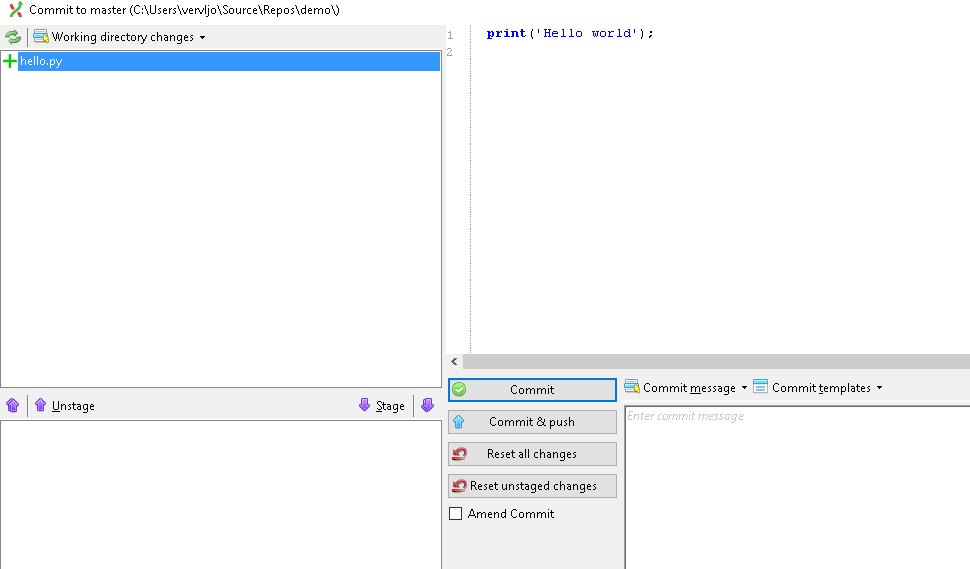Click the Stage button
This screenshot has width=970, height=569.
coord(382,406)
